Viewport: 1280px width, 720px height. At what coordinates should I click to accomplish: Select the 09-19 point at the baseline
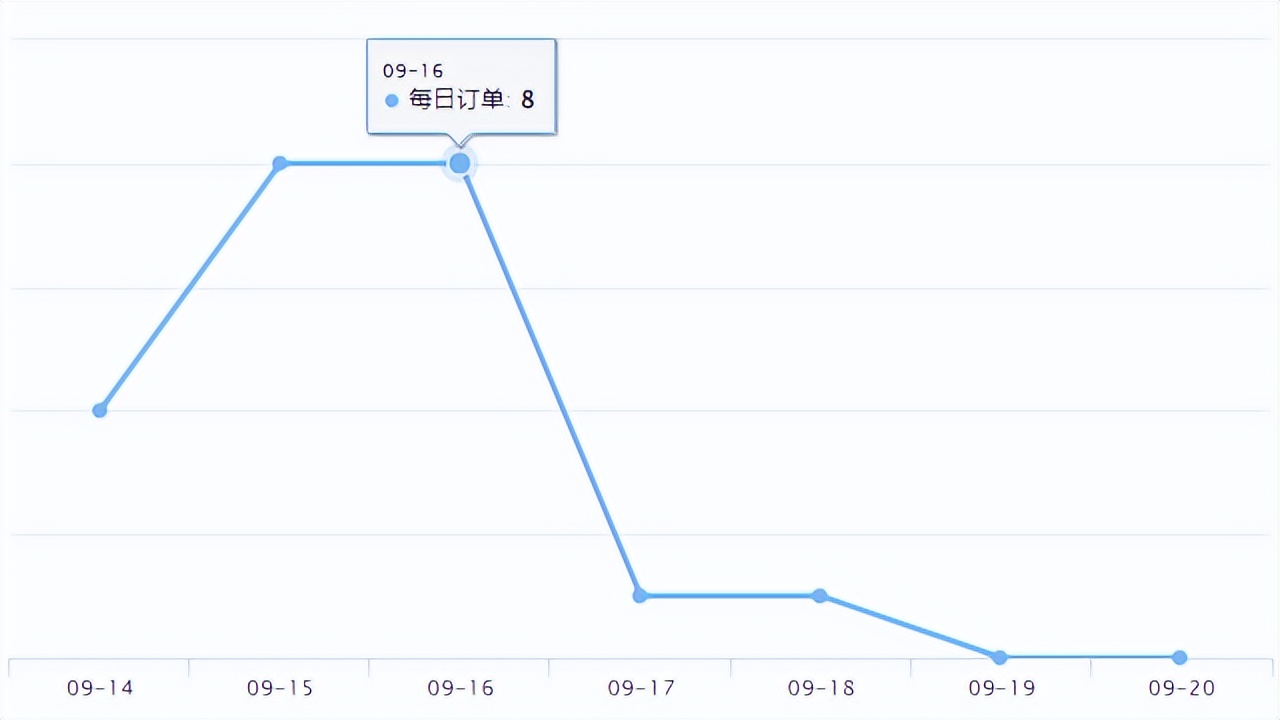1000,657
